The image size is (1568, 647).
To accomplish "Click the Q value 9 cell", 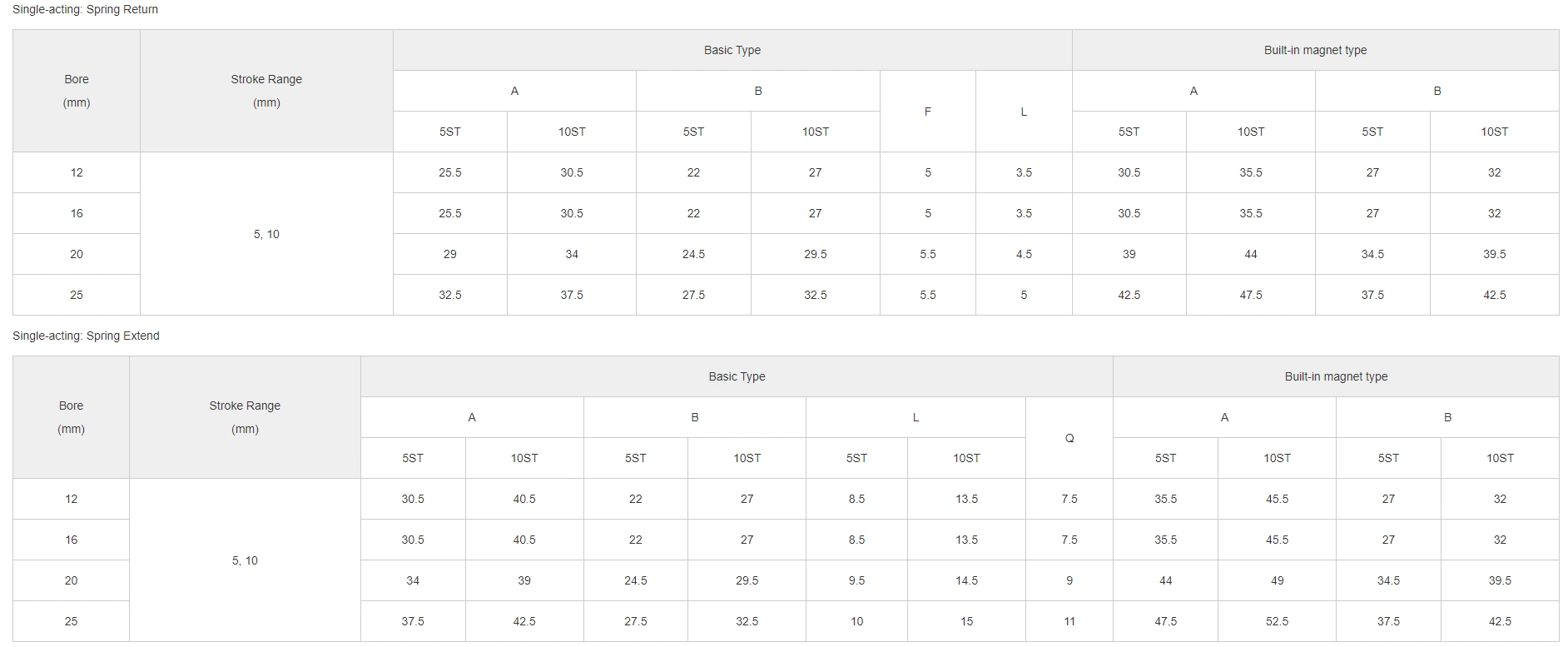I will 1069,580.
